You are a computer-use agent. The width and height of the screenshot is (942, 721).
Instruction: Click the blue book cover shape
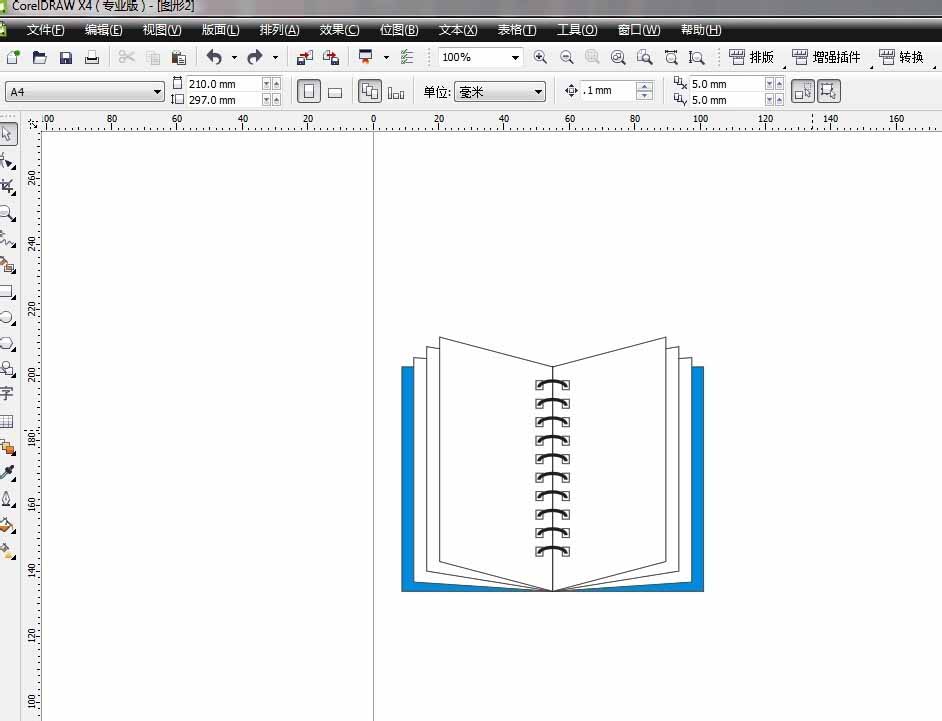[x=408, y=480]
